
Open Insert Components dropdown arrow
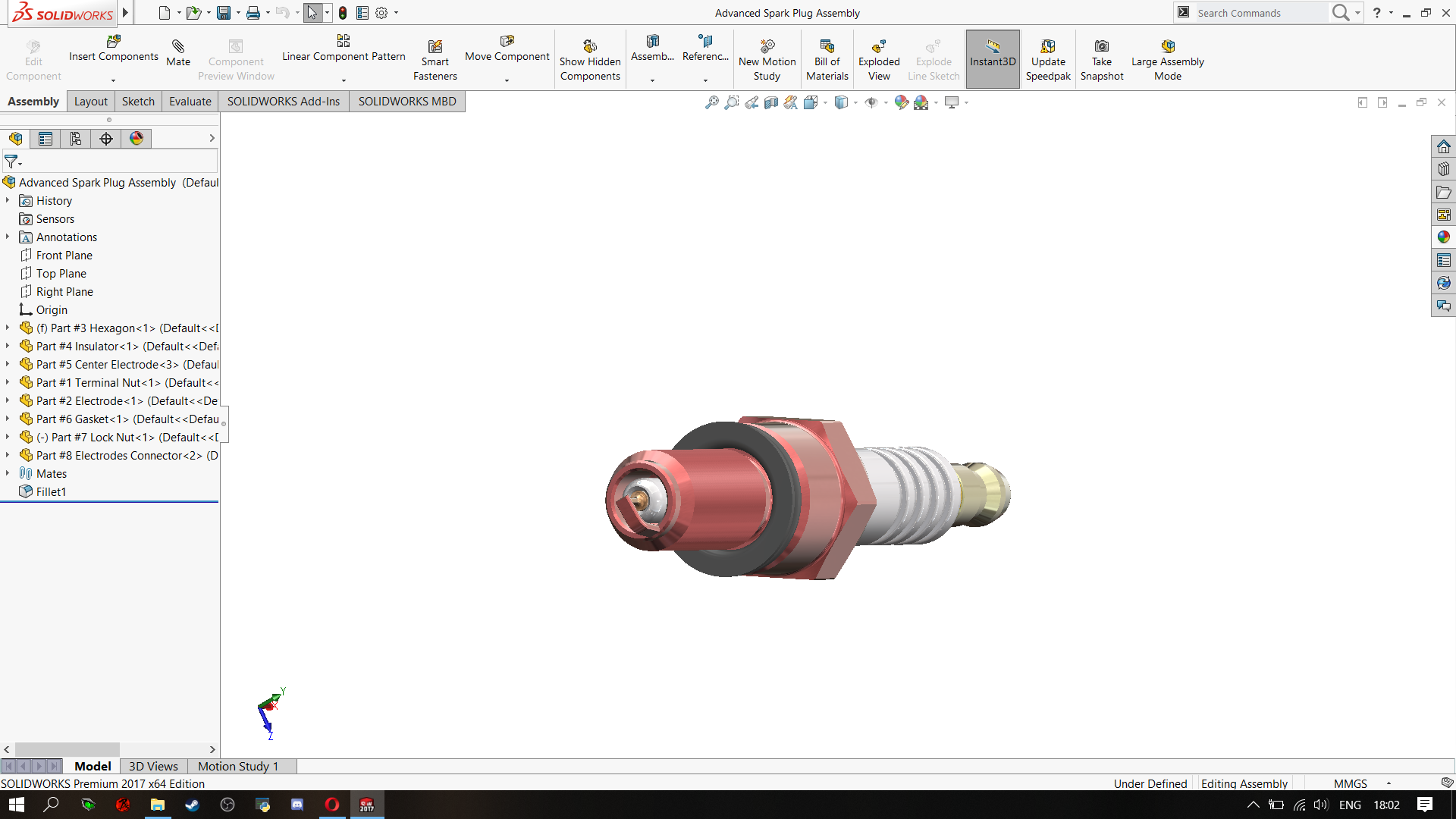pos(113,80)
